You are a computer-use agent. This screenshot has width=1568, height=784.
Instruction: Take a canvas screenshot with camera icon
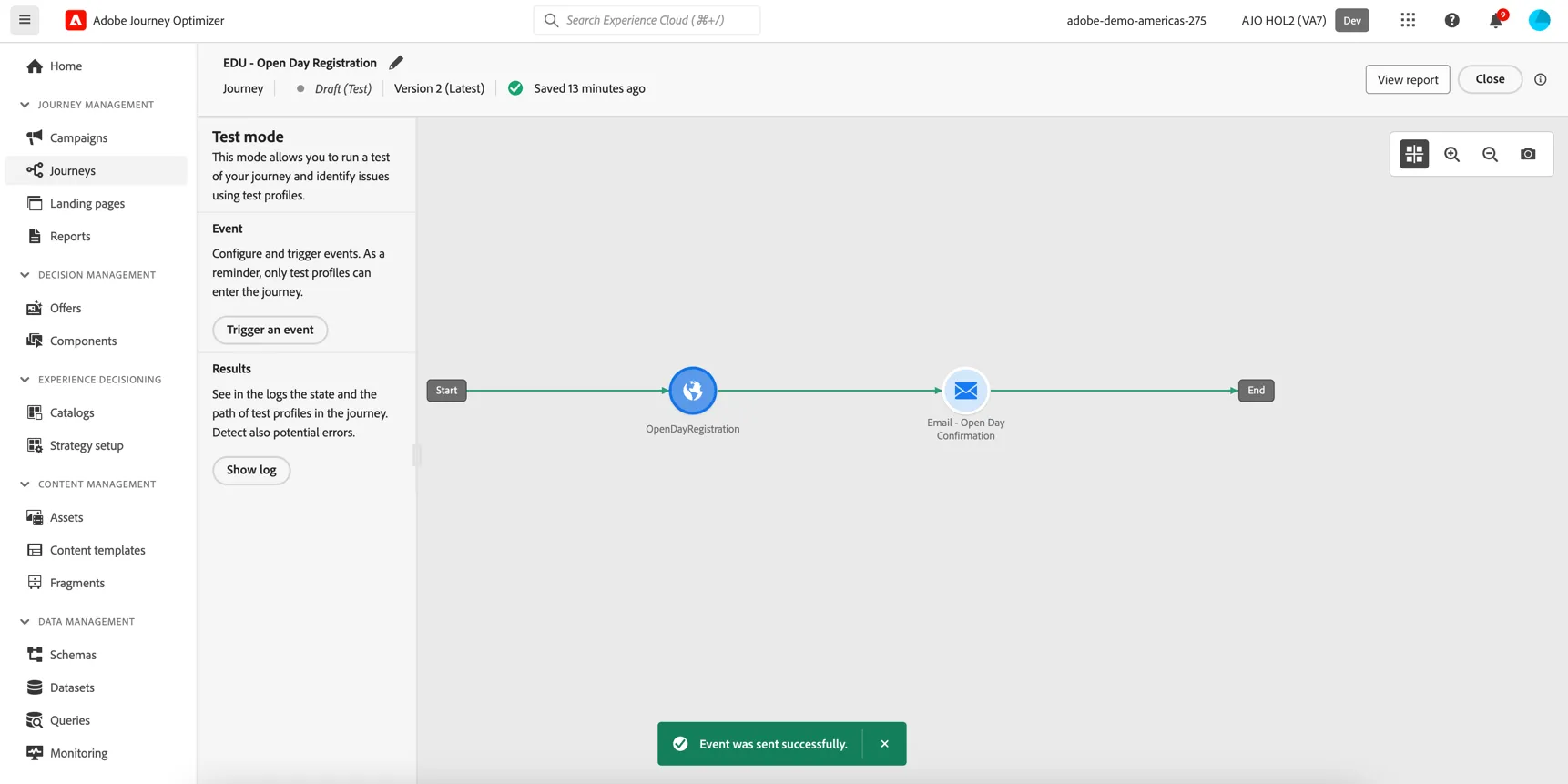coord(1528,154)
